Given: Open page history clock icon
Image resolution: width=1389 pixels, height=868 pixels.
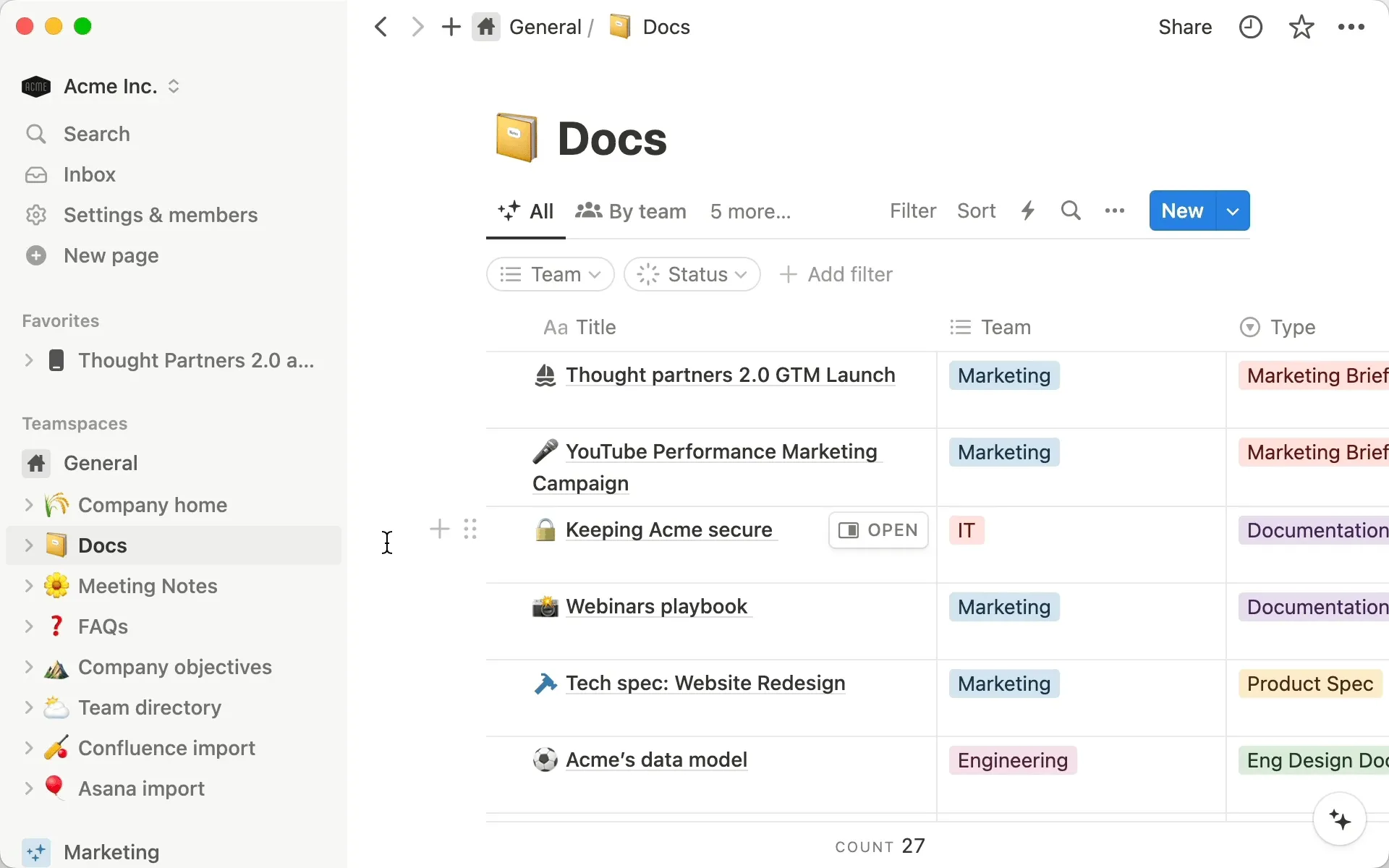Looking at the screenshot, I should click(1251, 27).
